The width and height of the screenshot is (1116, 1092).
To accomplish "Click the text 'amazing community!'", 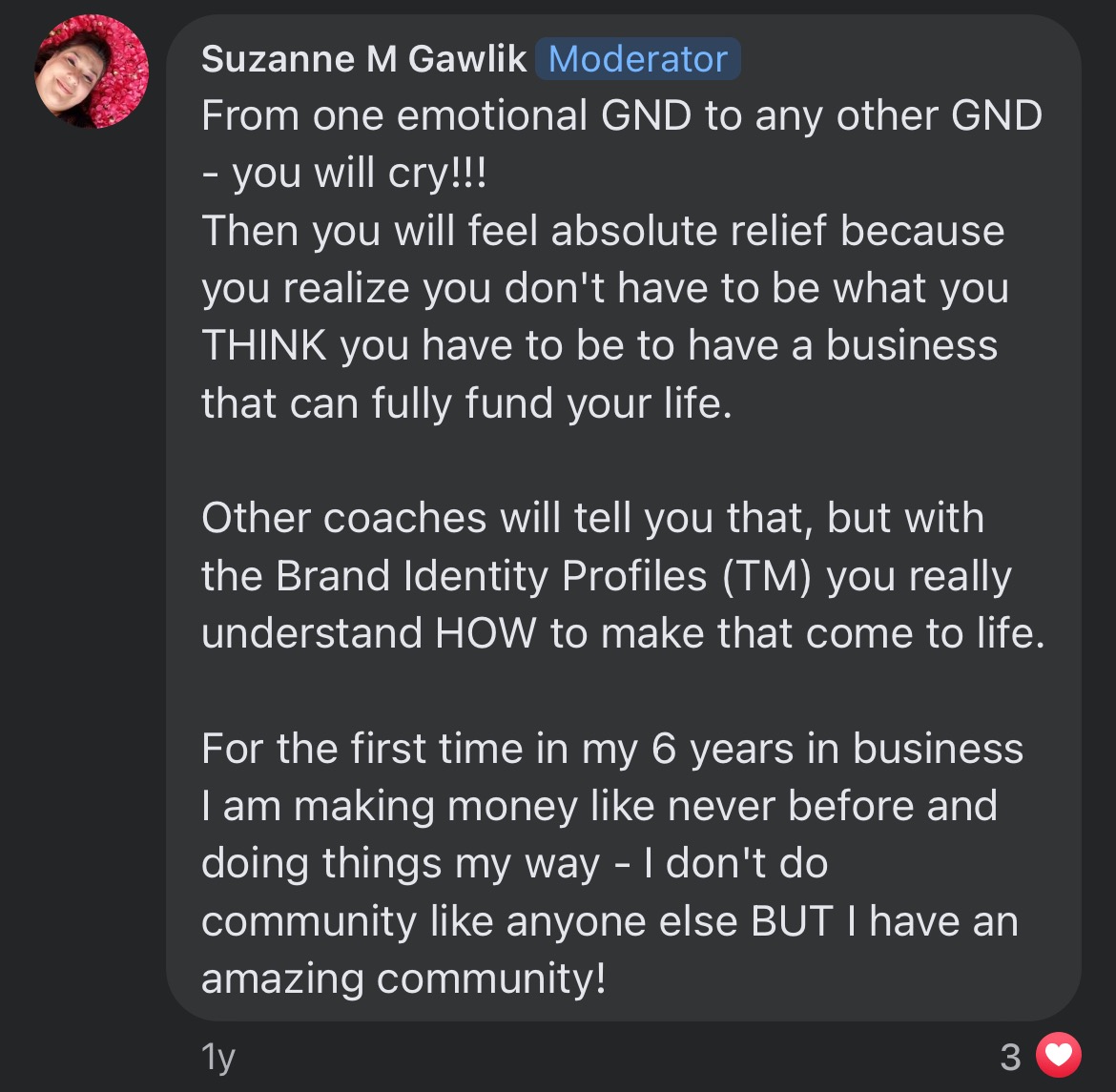I will coord(403,979).
